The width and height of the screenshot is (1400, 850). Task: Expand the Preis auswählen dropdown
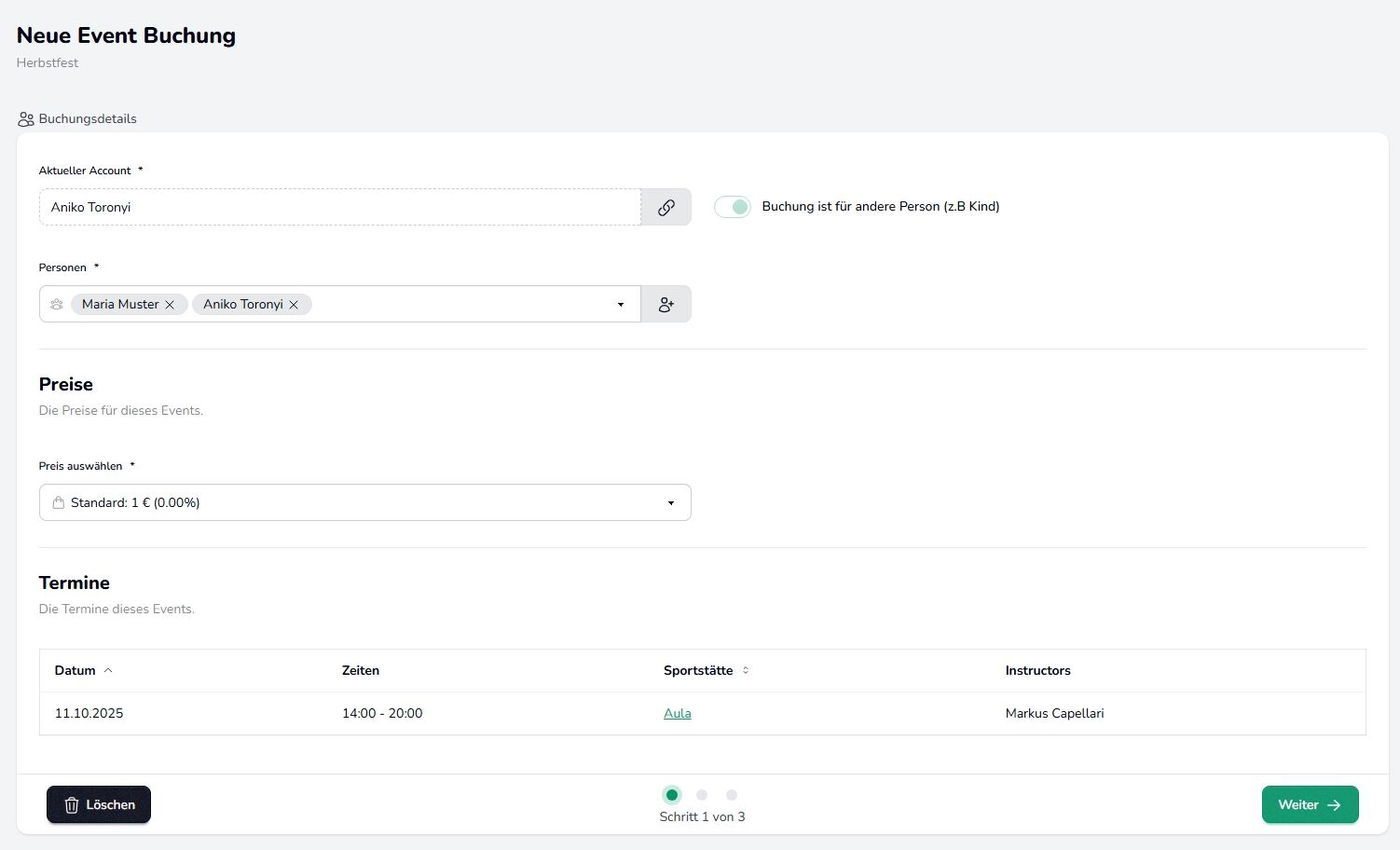click(671, 503)
